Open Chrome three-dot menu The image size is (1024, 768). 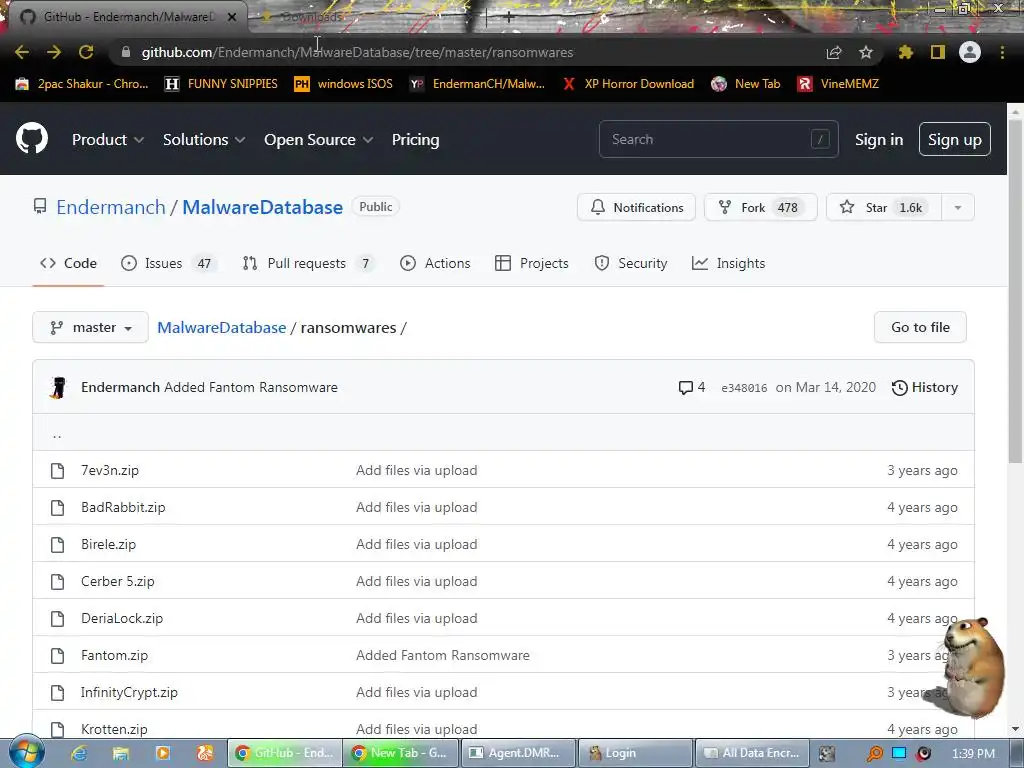click(1002, 52)
